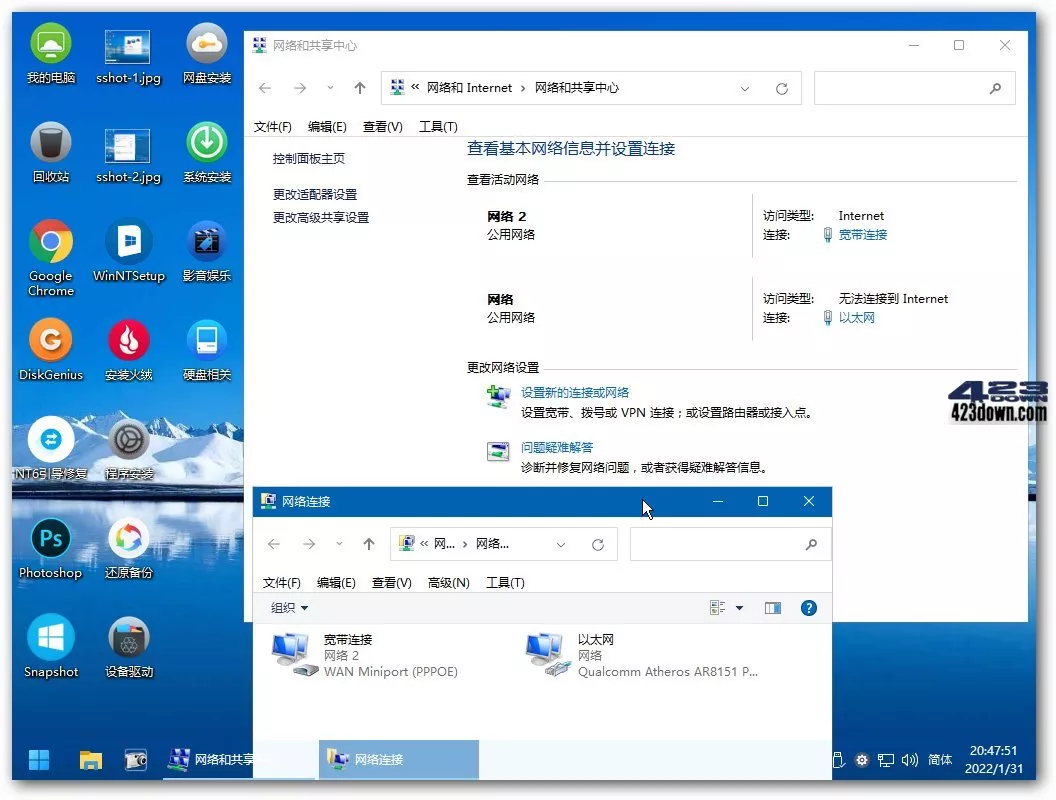Viewport: 1056px width, 800px height.
Task: Open the 工具(T) menu
Action: click(x=504, y=582)
